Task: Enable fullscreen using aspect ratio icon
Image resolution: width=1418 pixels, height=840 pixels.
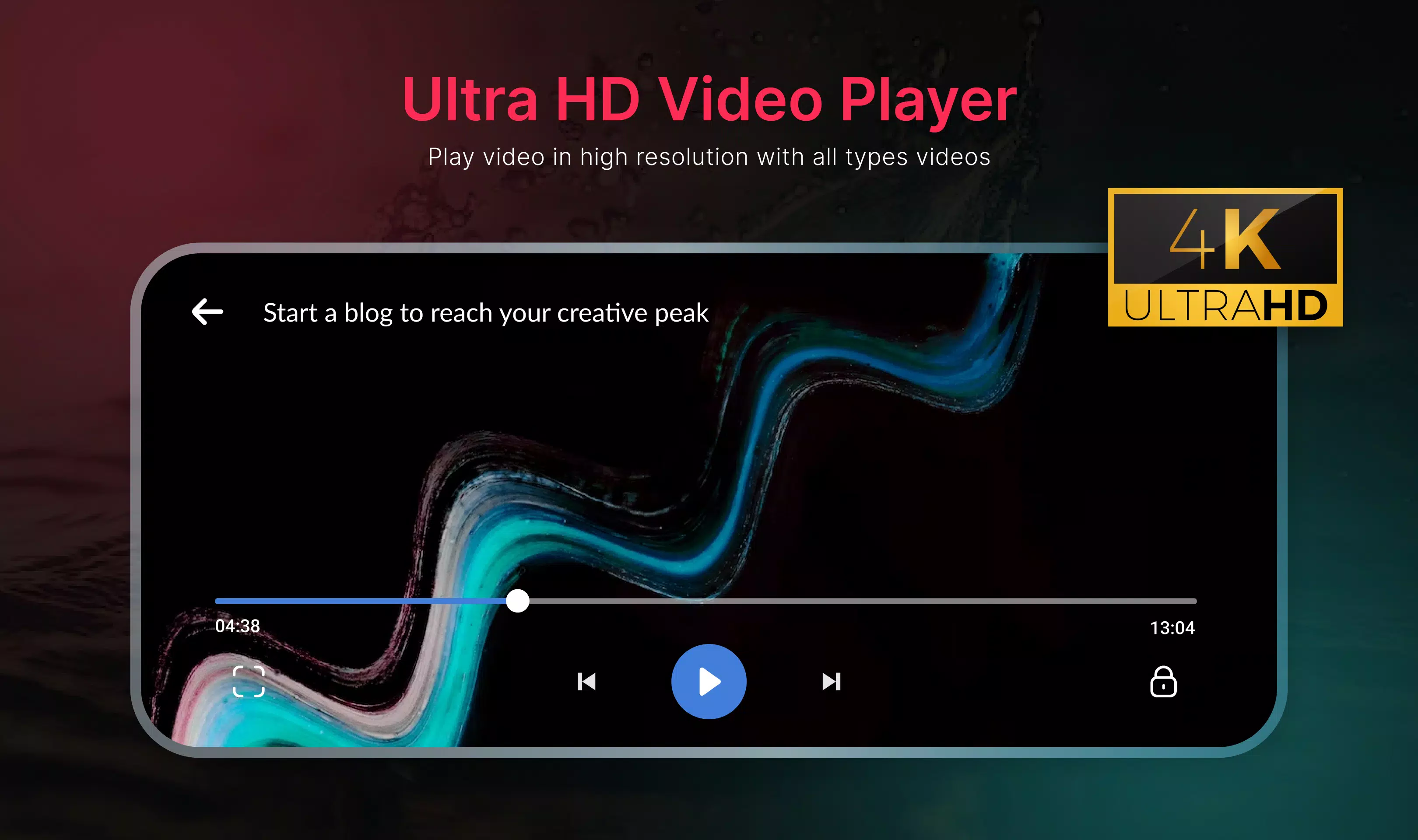Action: coord(250,682)
